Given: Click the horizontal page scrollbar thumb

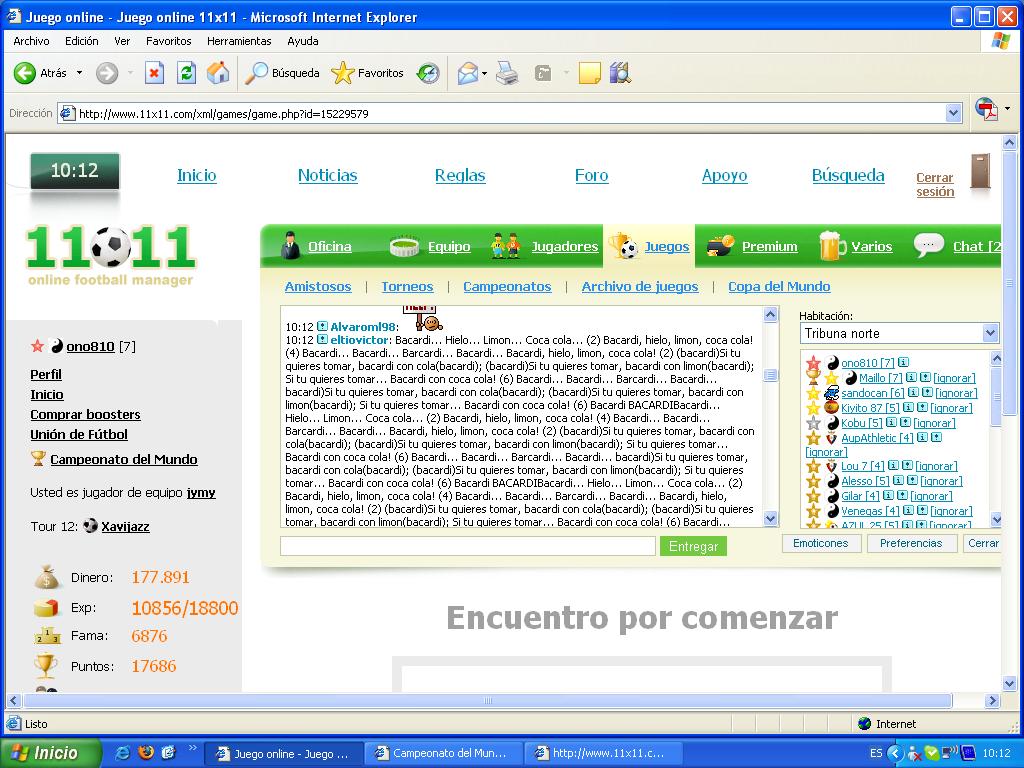Looking at the screenshot, I should click(x=487, y=700).
